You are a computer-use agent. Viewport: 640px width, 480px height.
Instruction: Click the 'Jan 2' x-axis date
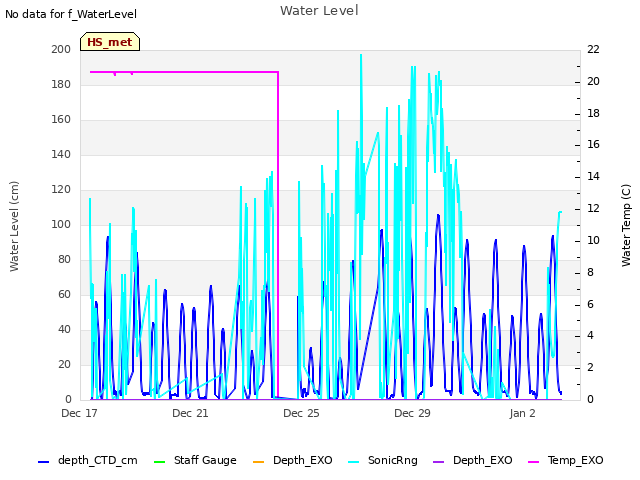coord(522,413)
